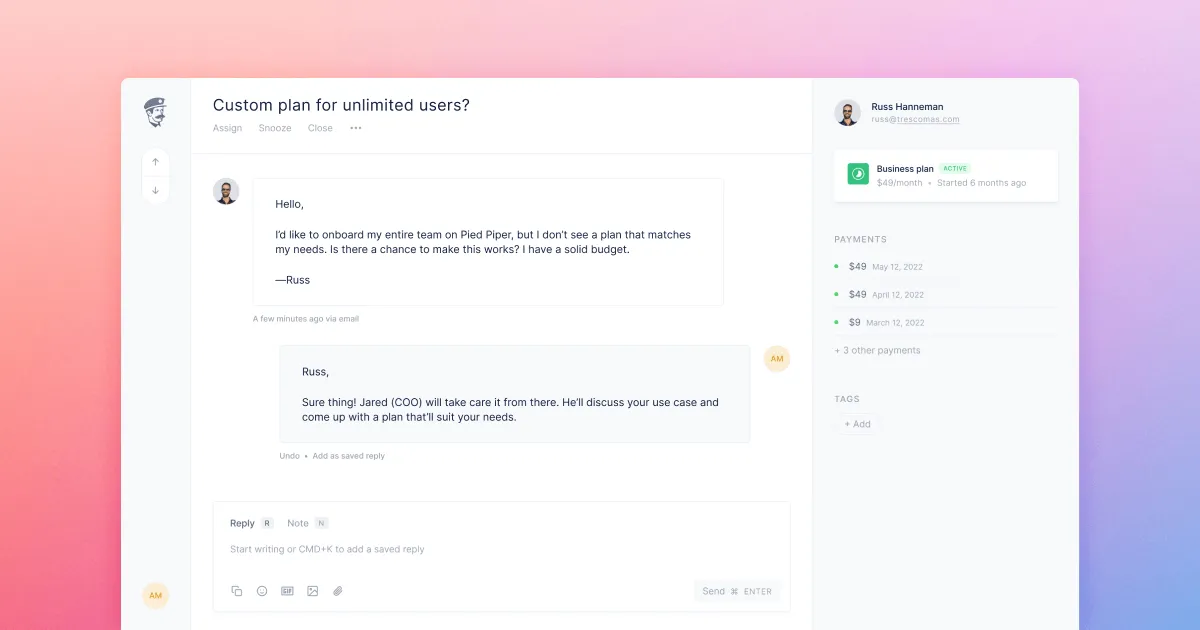Attach a file with the paperclip icon
The height and width of the screenshot is (630, 1200).
pos(338,591)
